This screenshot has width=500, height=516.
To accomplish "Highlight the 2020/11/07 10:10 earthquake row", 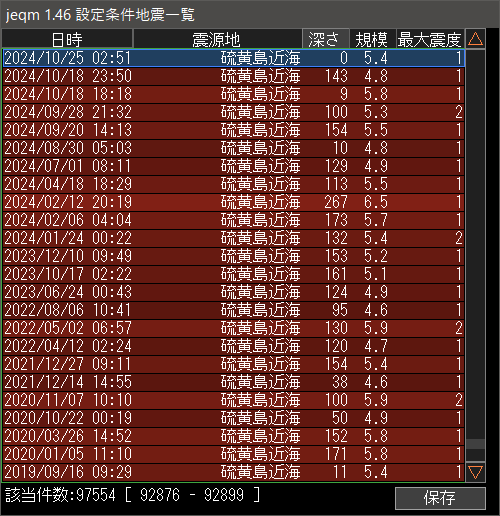I will (x=234, y=400).
